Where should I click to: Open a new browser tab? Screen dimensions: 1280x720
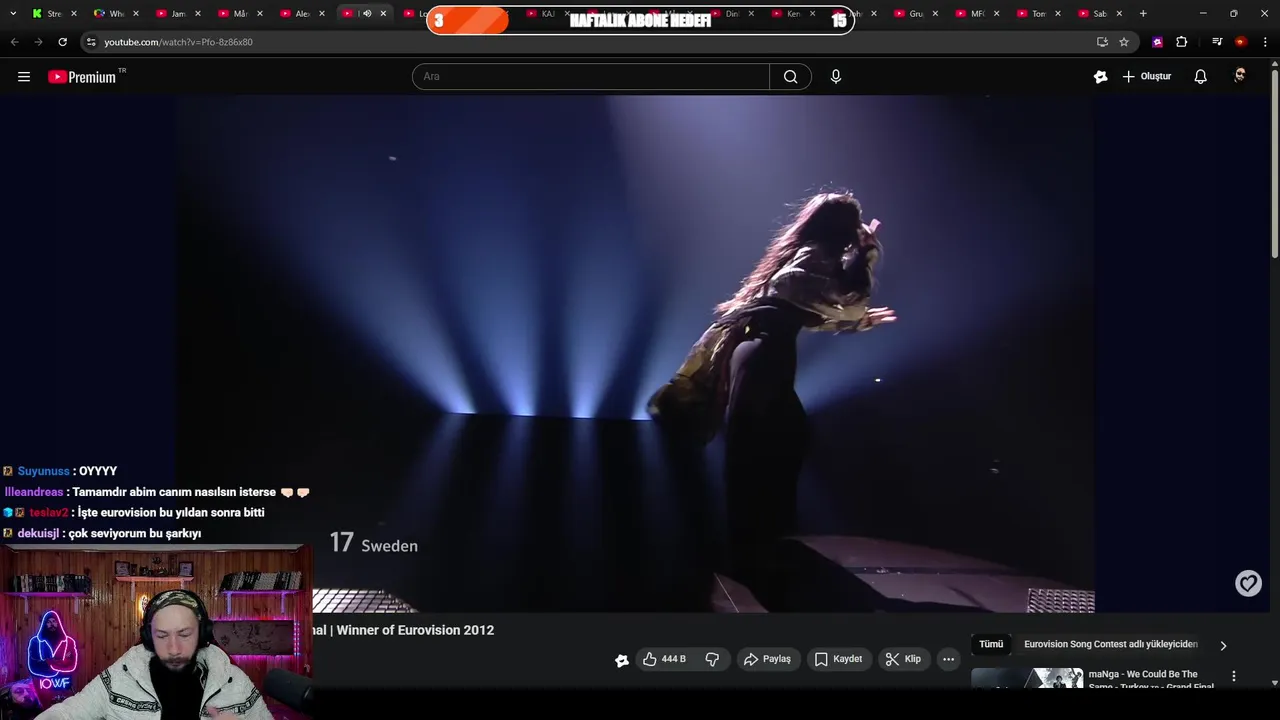coord(1143,14)
